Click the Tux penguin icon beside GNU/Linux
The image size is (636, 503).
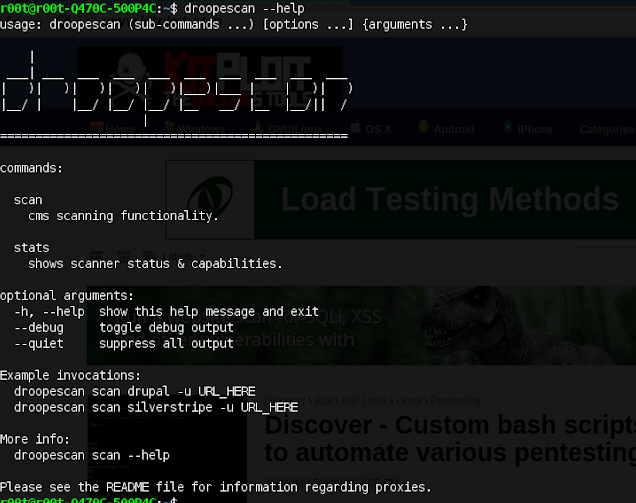click(x=257, y=128)
